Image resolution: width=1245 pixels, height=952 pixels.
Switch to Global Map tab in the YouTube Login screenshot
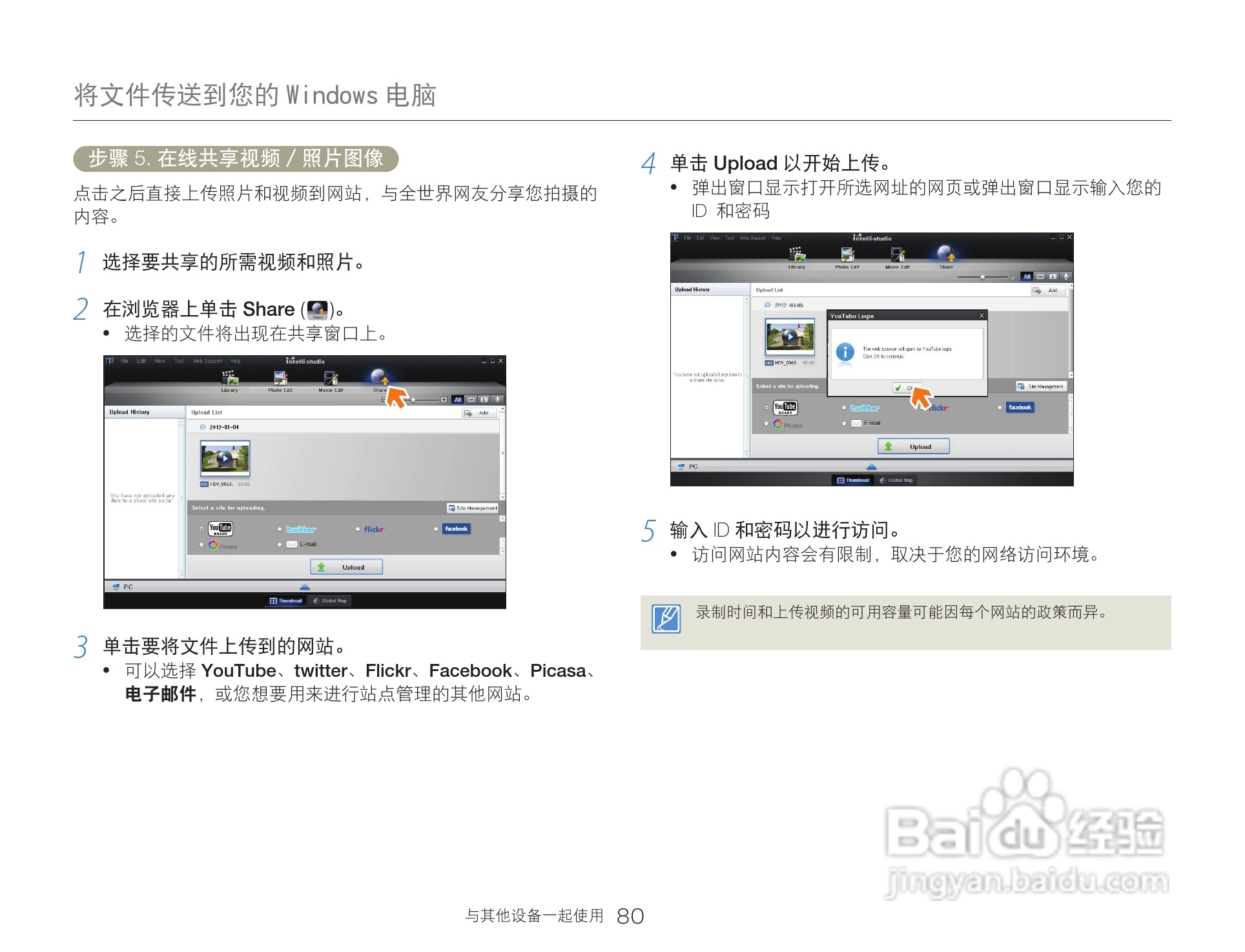point(896,480)
